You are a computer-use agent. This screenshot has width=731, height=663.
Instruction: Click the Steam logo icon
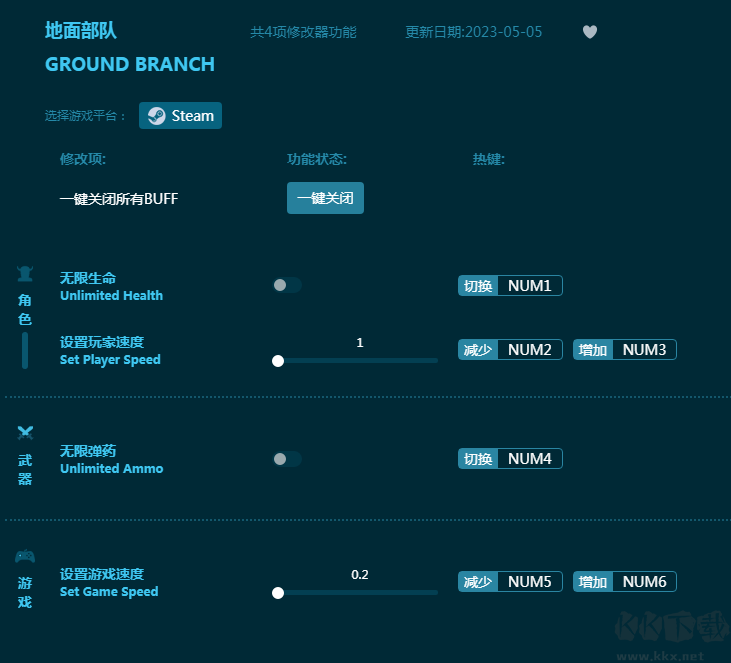pyautogui.click(x=157, y=116)
